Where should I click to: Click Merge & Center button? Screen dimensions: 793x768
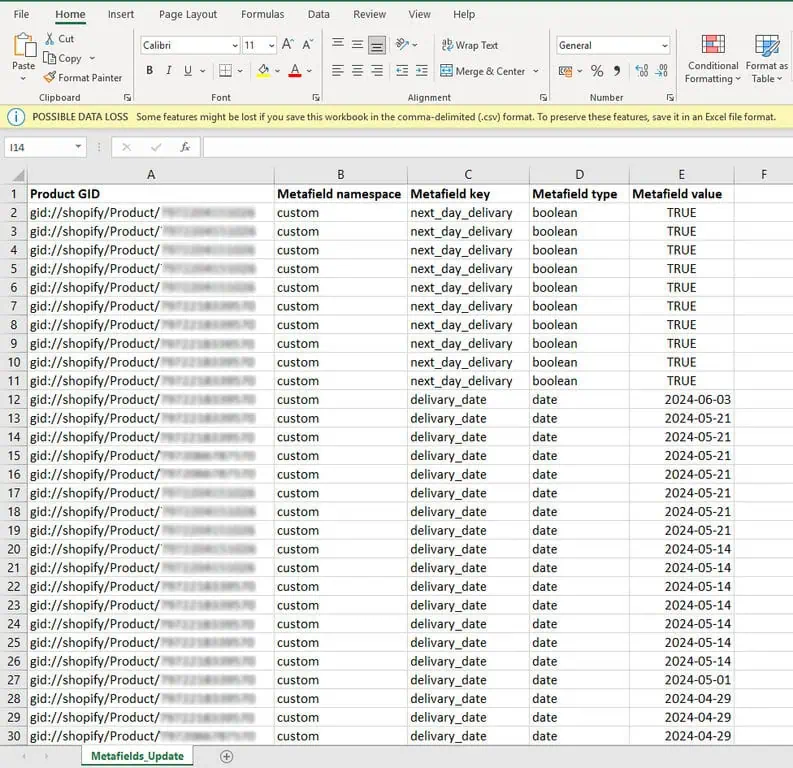click(x=482, y=71)
